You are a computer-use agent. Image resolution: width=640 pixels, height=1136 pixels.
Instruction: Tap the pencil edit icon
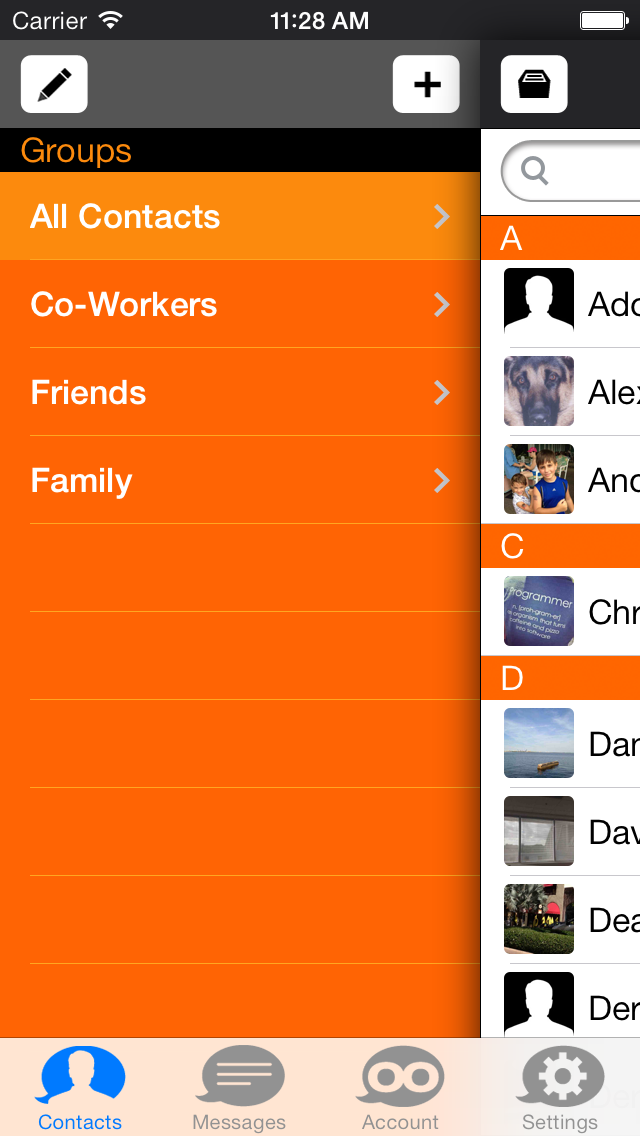point(54,84)
